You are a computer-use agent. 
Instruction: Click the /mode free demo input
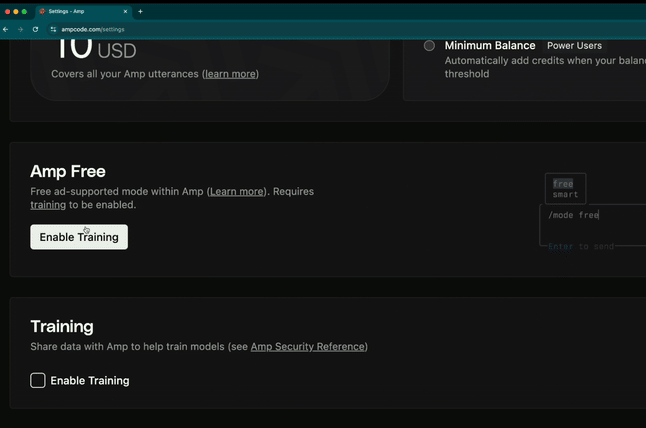(593, 225)
